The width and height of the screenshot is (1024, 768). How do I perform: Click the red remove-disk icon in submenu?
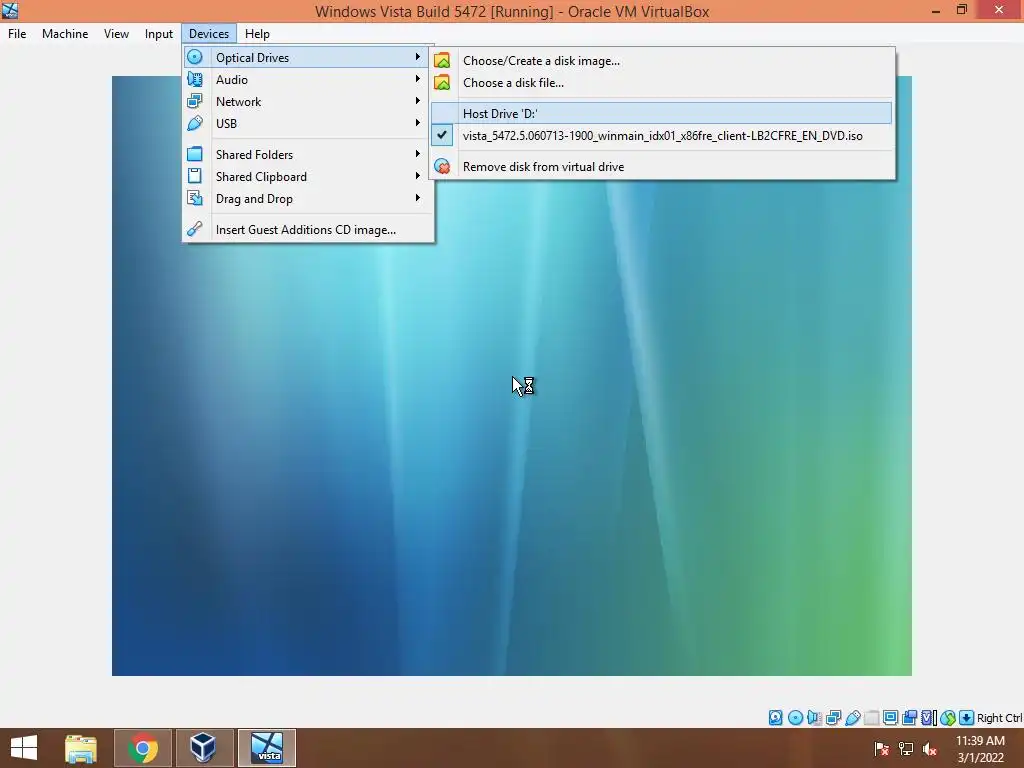click(442, 167)
